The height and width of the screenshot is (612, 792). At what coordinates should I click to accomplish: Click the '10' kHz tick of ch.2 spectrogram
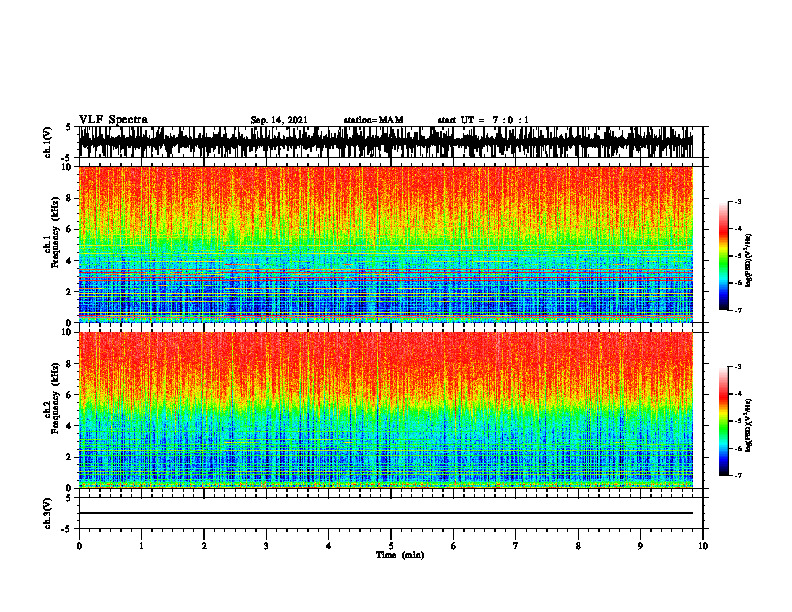(x=67, y=332)
